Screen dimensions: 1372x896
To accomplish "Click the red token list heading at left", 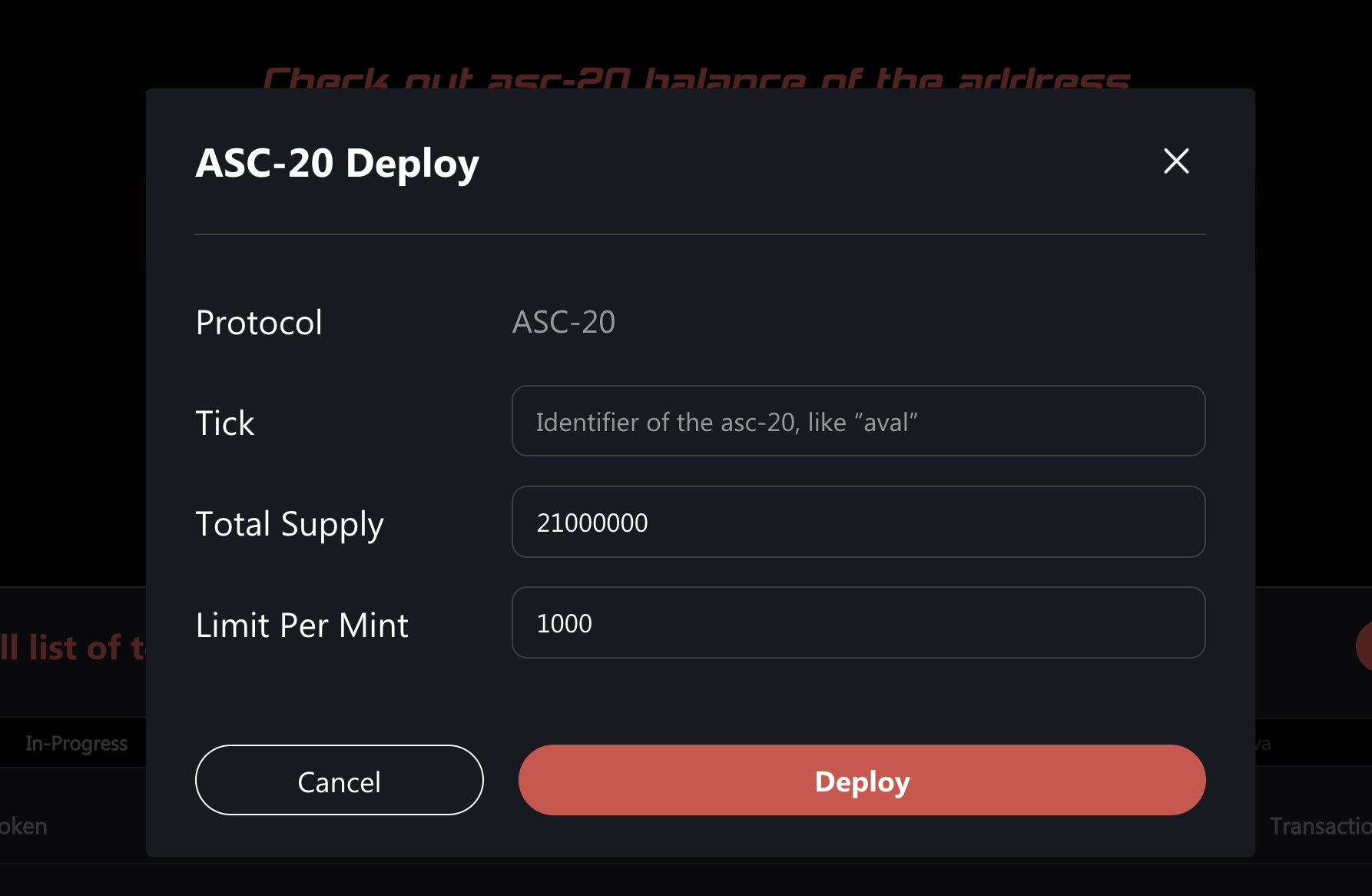I will point(73,647).
